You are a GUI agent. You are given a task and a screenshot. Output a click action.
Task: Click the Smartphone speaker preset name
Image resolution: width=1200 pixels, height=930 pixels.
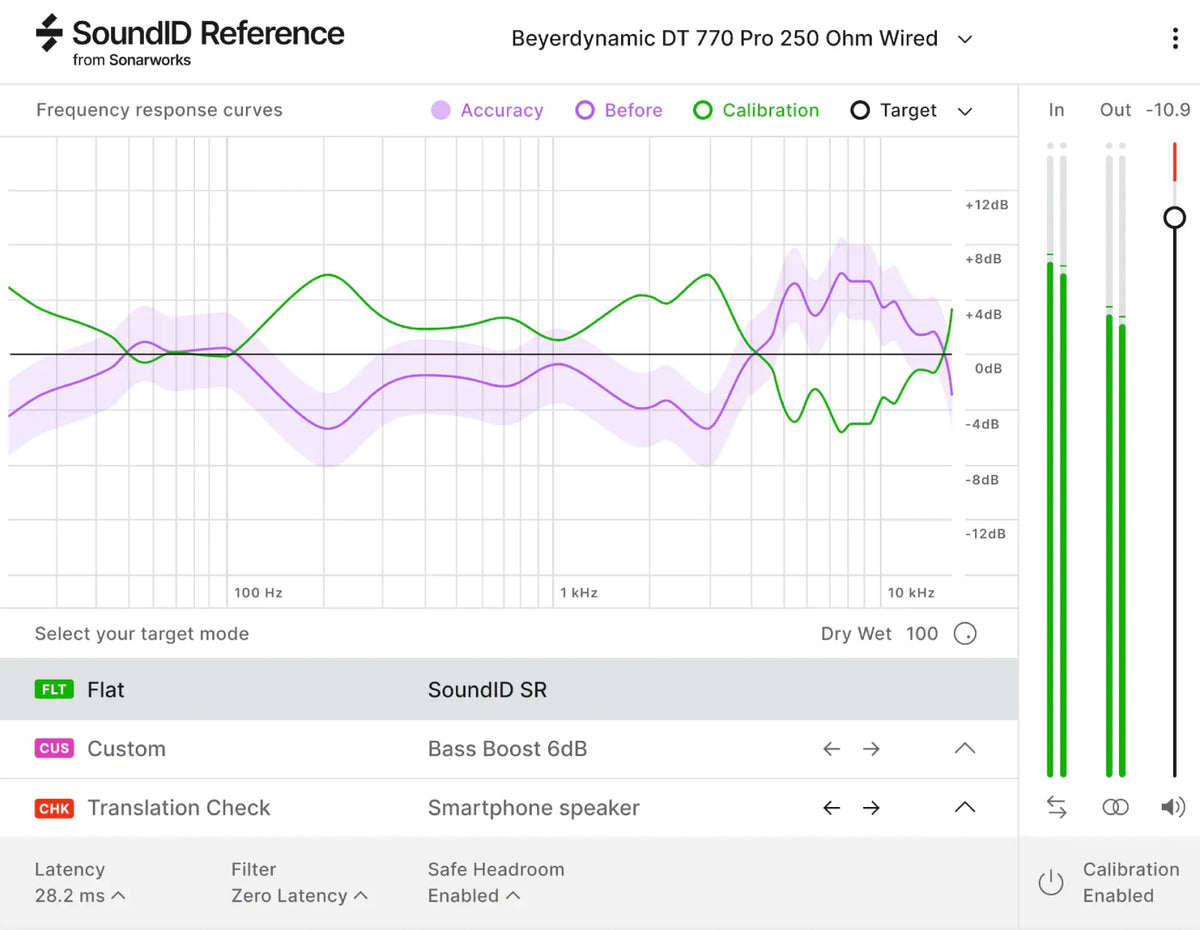click(x=533, y=808)
